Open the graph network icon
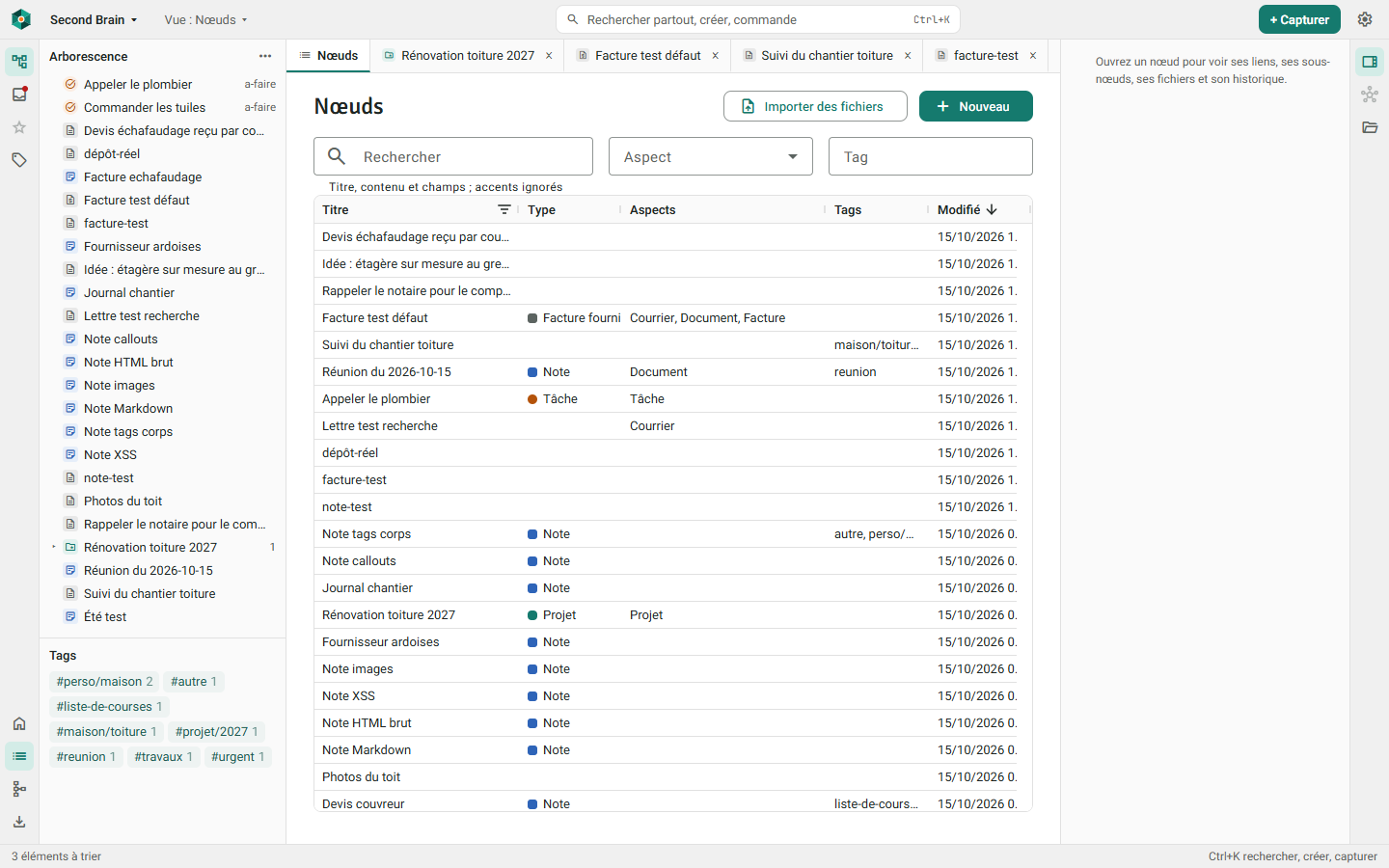 1370,95
